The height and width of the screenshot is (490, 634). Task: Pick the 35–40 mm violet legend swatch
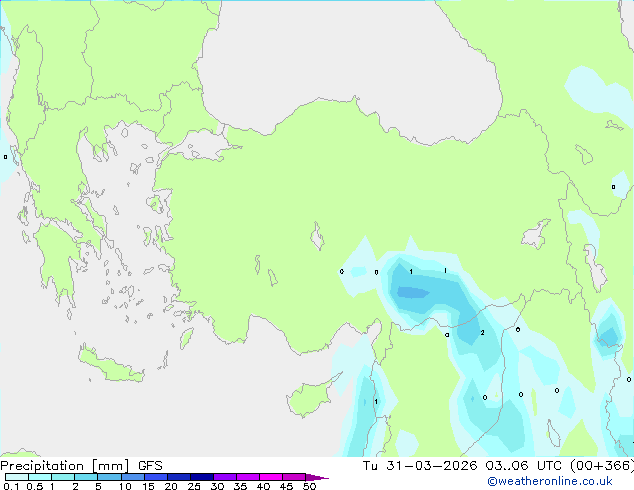247,477
